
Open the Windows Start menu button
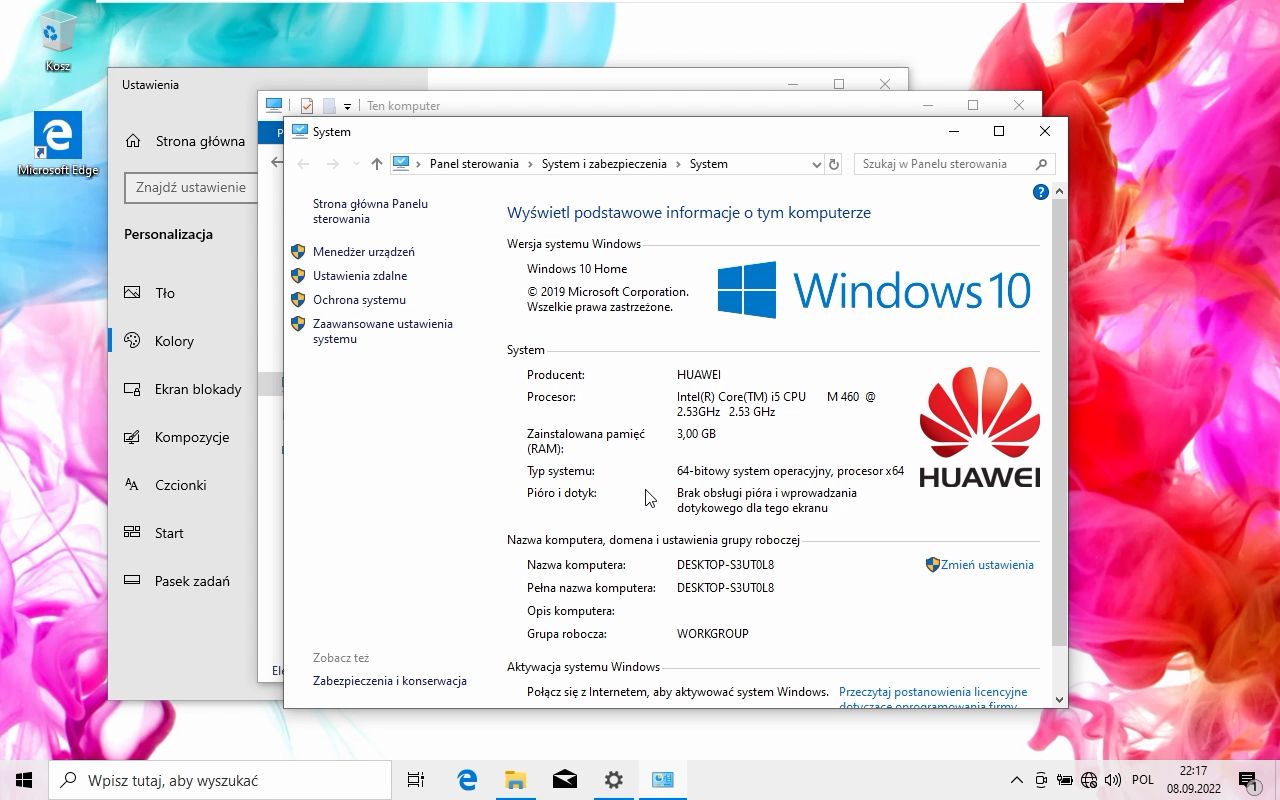24,780
